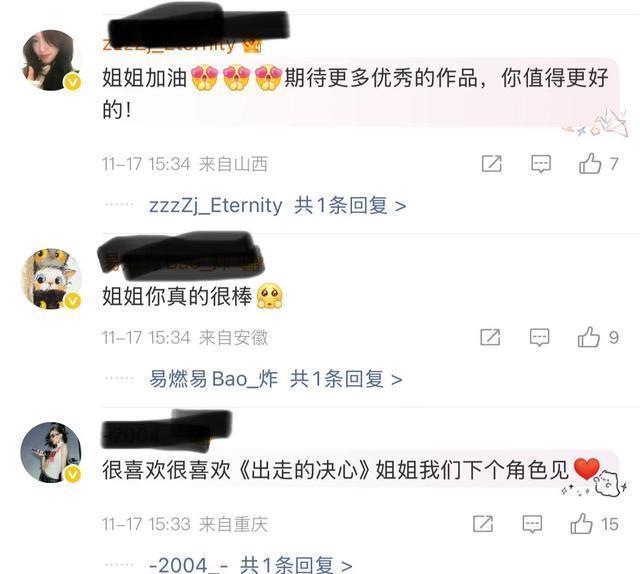Expand -2004_- 共1条回复 thread
Viewport: 640px width, 574px height.
pos(296,565)
